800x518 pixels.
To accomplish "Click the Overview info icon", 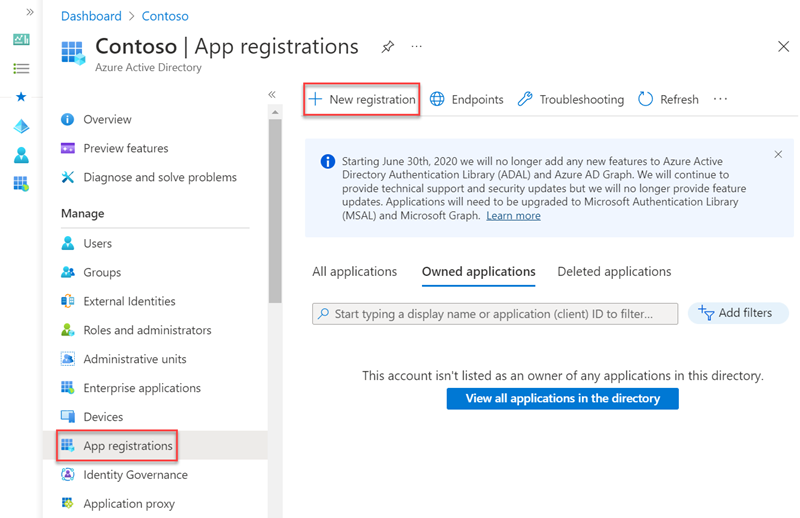I will pyautogui.click(x=67, y=119).
